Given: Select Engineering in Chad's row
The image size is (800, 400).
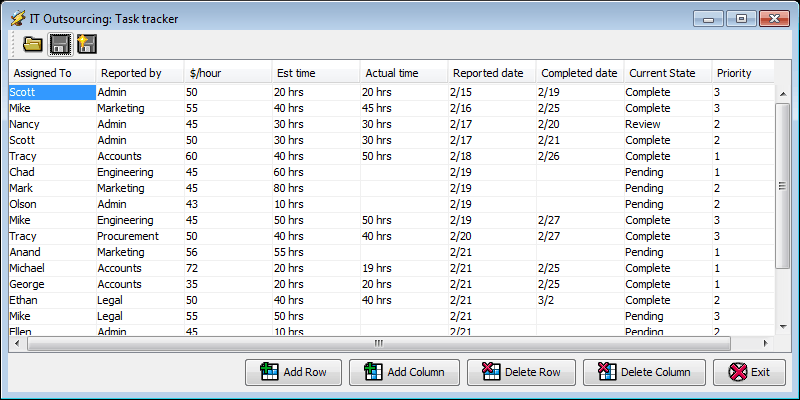Looking at the screenshot, I should pyautogui.click(x=140, y=172).
